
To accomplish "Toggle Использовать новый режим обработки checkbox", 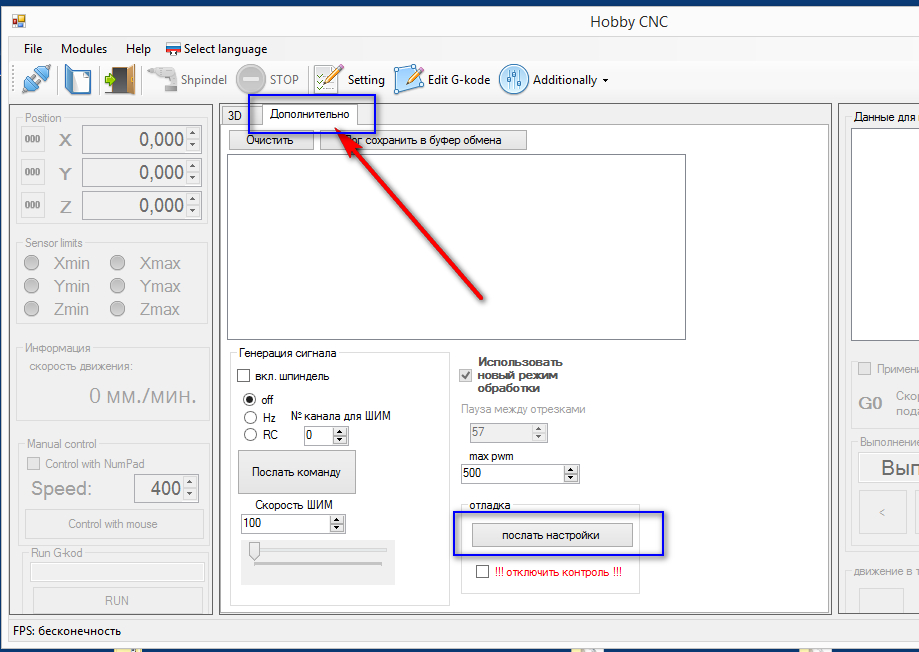I will pos(466,375).
